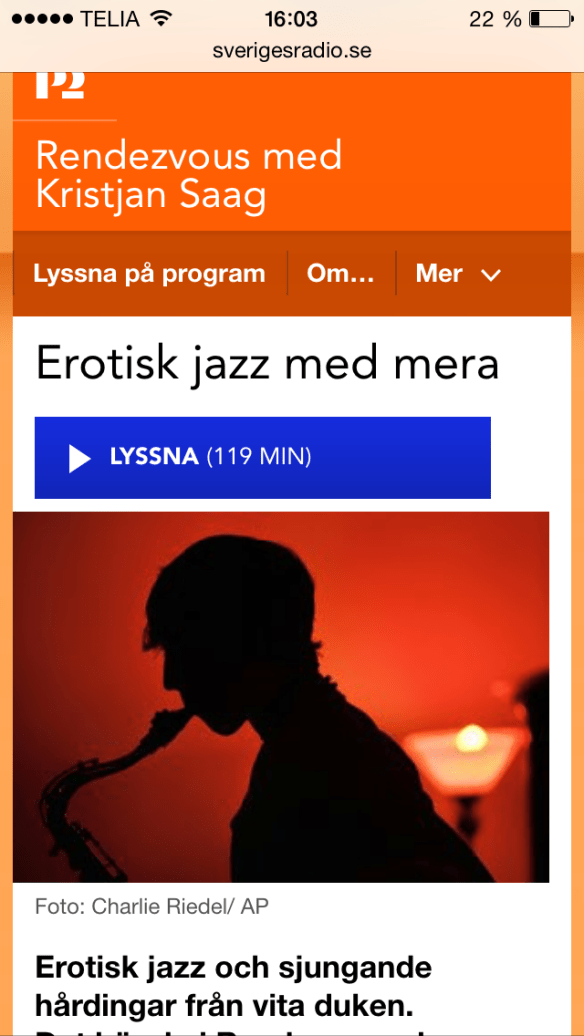Viewport: 584px width, 1036px height.
Task: Tap the P2 channel logo
Action: (x=60, y=85)
